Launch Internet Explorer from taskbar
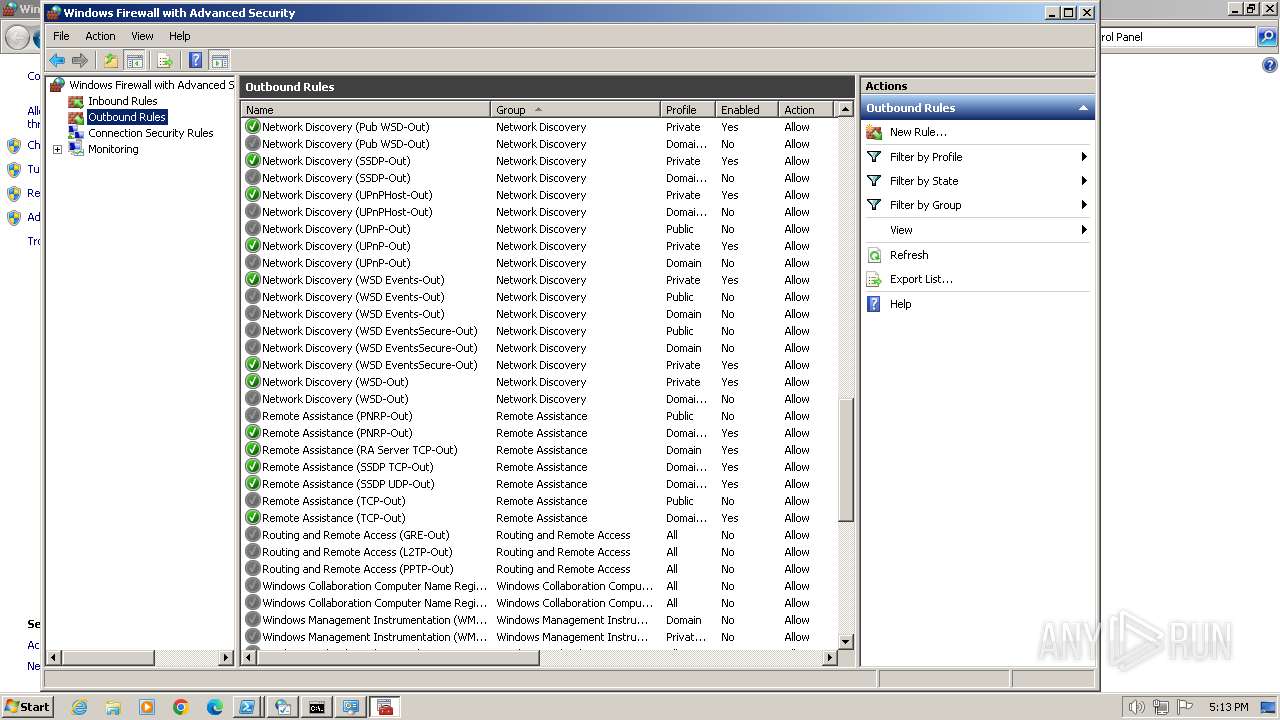The image size is (1280, 720). pos(79,707)
